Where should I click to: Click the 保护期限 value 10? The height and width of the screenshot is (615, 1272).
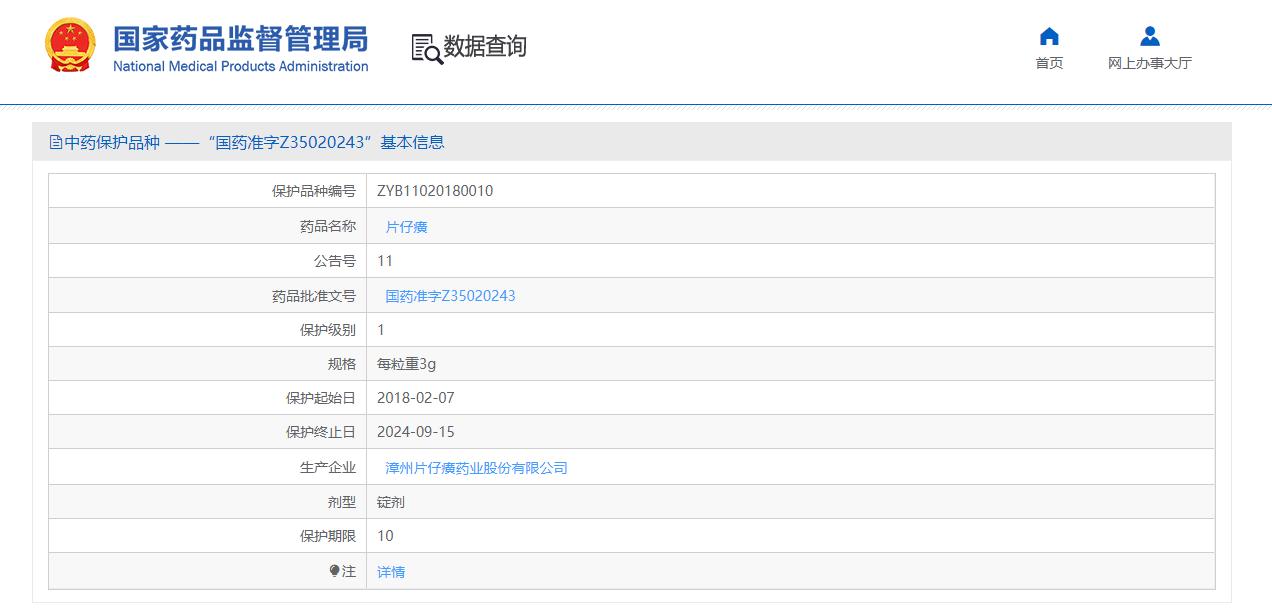(x=385, y=536)
